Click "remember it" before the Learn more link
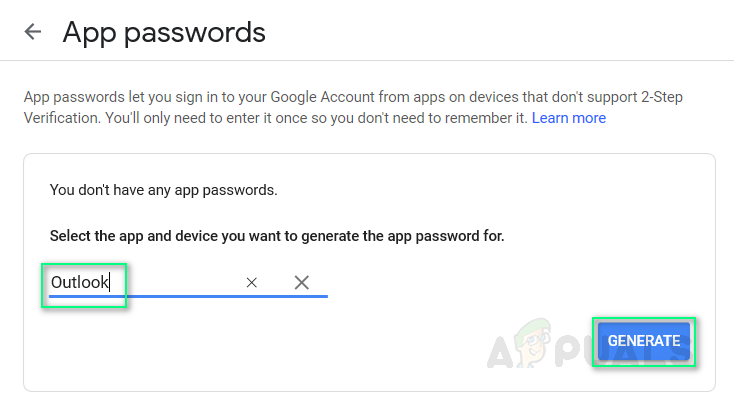Screen dimensions: 734x412 [484, 118]
